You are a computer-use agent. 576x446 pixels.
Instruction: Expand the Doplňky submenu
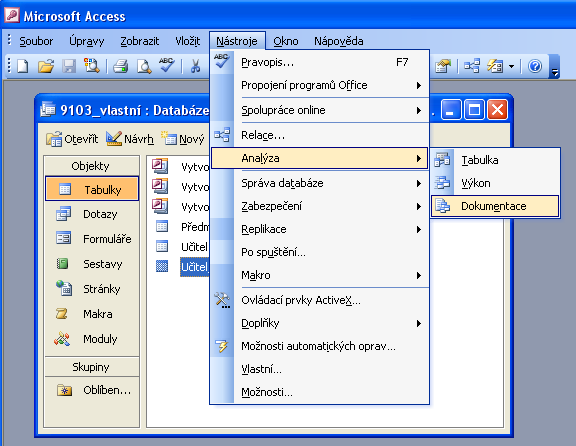click(x=320, y=323)
